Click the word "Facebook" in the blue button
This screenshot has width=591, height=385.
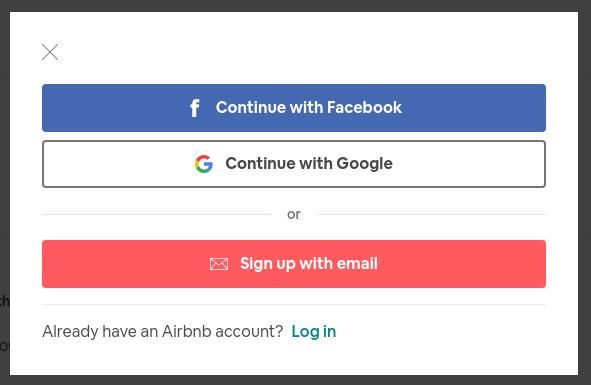364,107
